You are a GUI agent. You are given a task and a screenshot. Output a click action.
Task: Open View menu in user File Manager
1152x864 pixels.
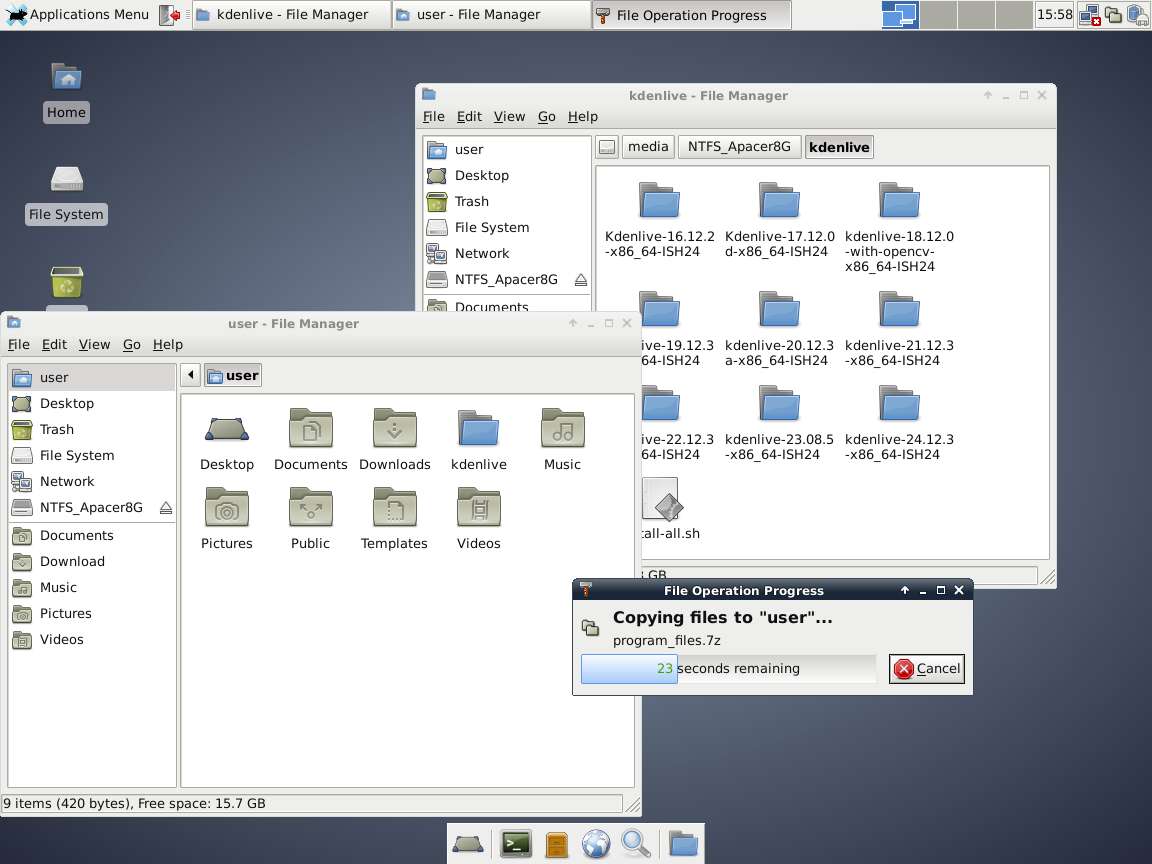94,344
